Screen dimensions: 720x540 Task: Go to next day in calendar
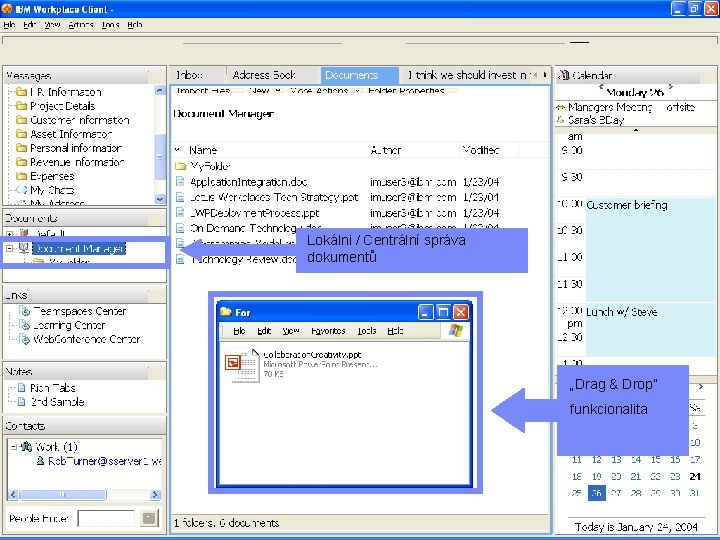(x=671, y=87)
